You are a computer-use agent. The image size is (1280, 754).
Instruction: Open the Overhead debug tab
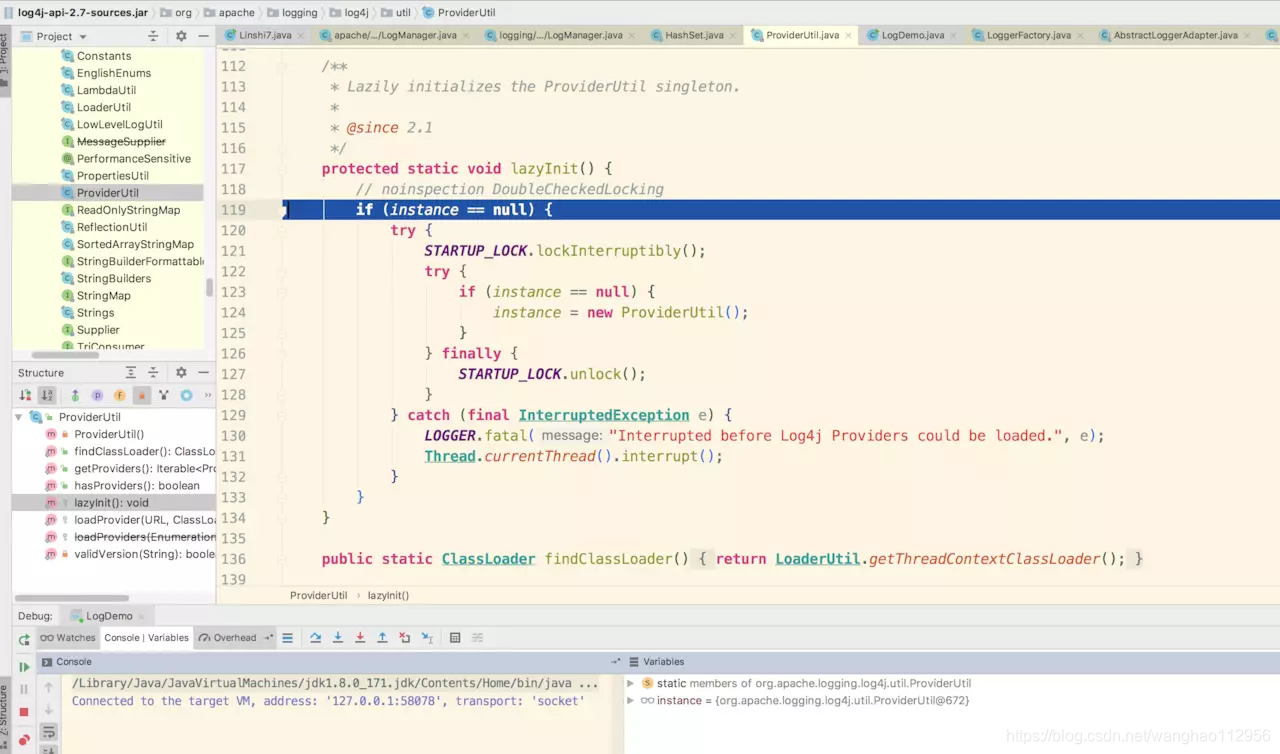(228, 637)
